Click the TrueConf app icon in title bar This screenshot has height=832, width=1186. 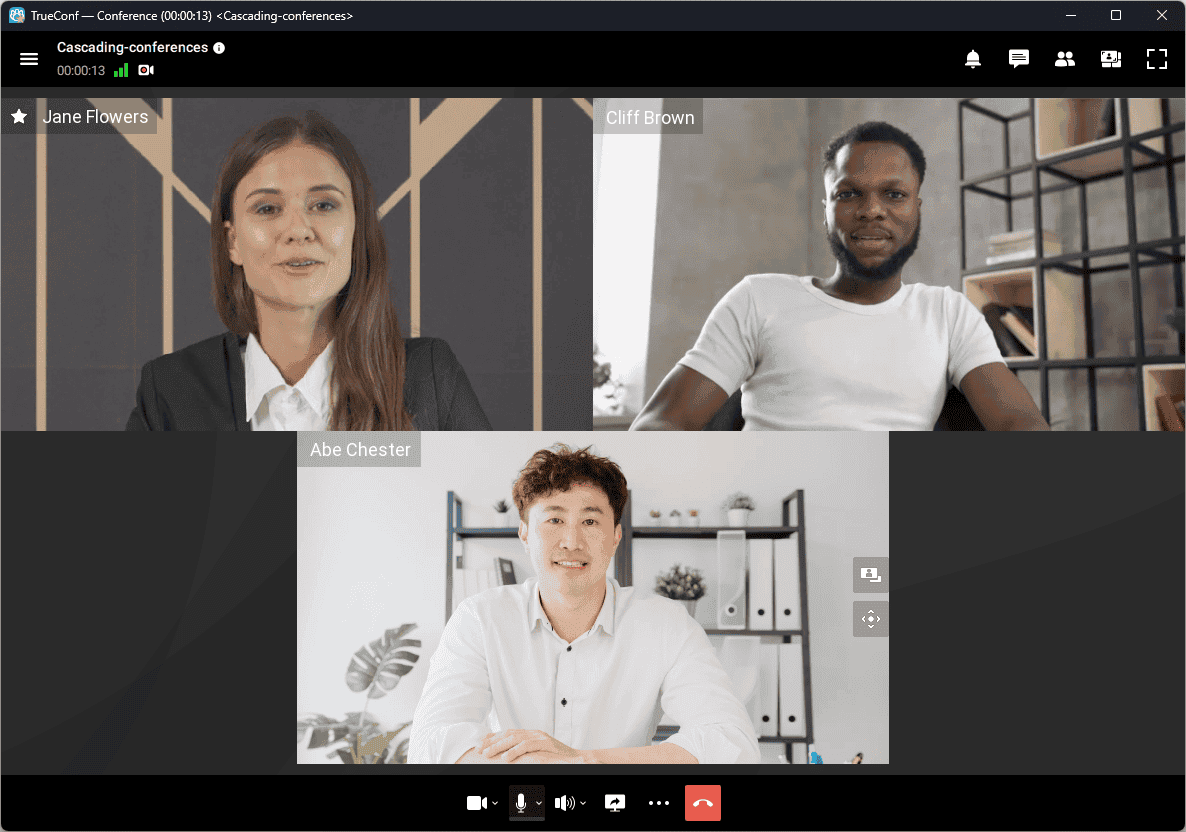(x=17, y=15)
